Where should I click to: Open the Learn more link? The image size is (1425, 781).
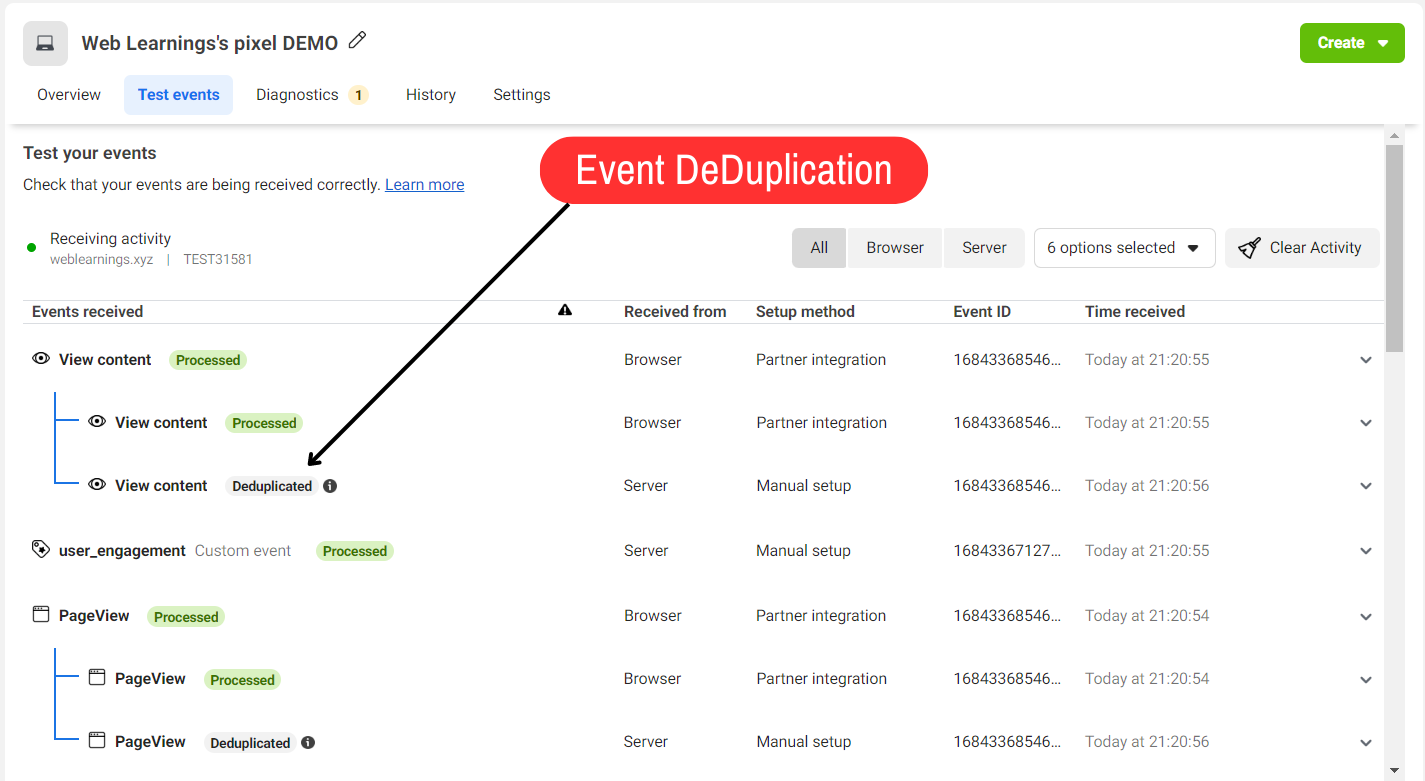424,184
